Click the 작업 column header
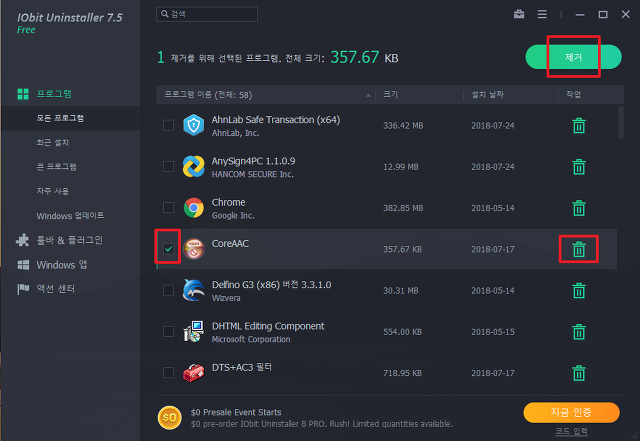This screenshot has height=441, width=640. 573,95
